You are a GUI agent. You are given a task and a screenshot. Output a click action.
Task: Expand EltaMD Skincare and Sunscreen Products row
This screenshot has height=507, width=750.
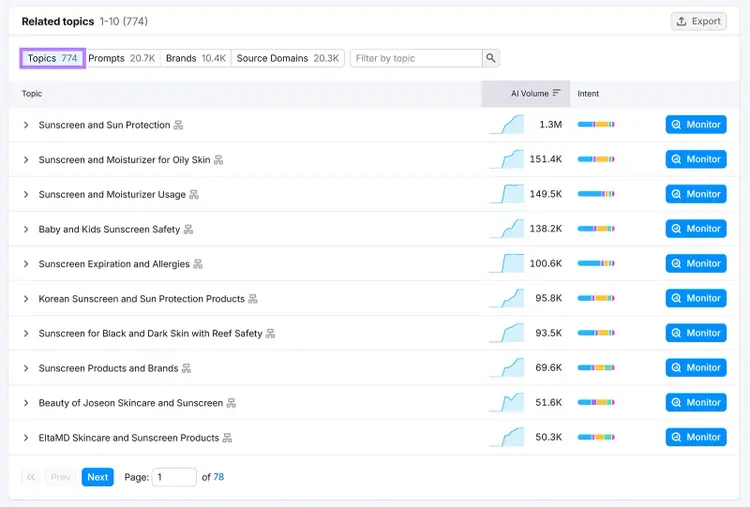(x=26, y=438)
